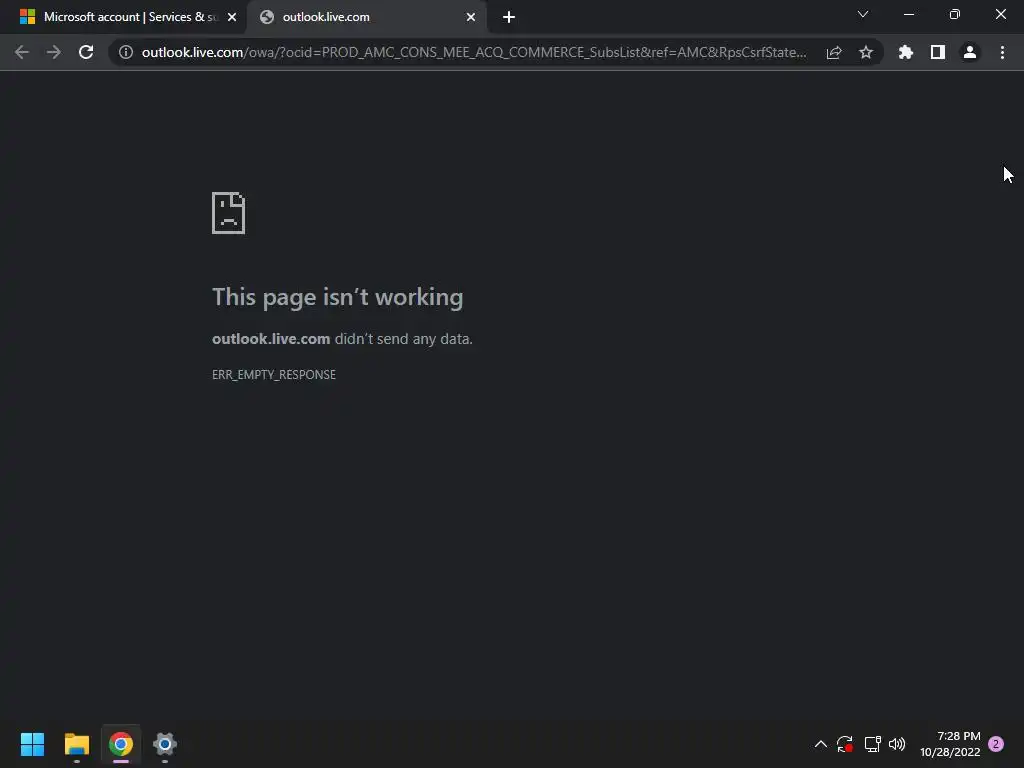This screenshot has height=768, width=1024.
Task: Open a new tab with plus button
Action: (x=509, y=17)
